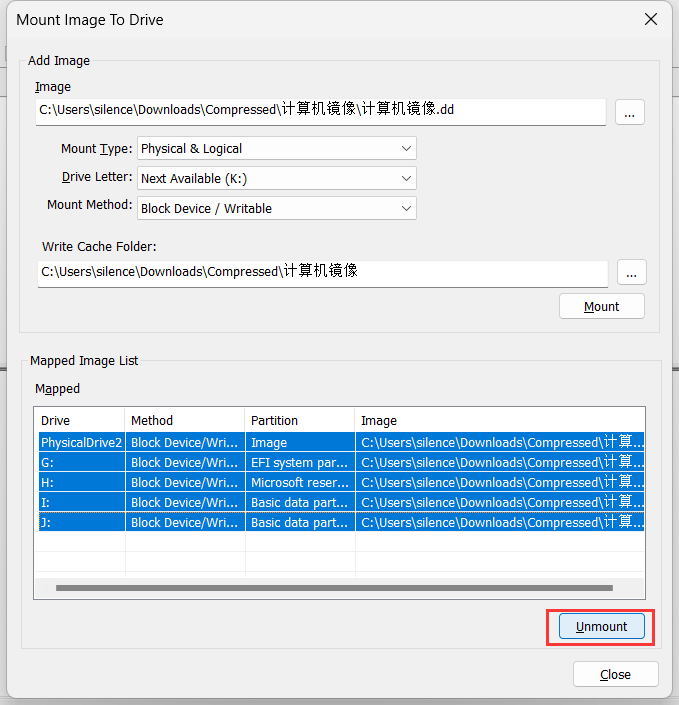Image resolution: width=679 pixels, height=705 pixels.
Task: Select the G: drive row
Action: 341,462
